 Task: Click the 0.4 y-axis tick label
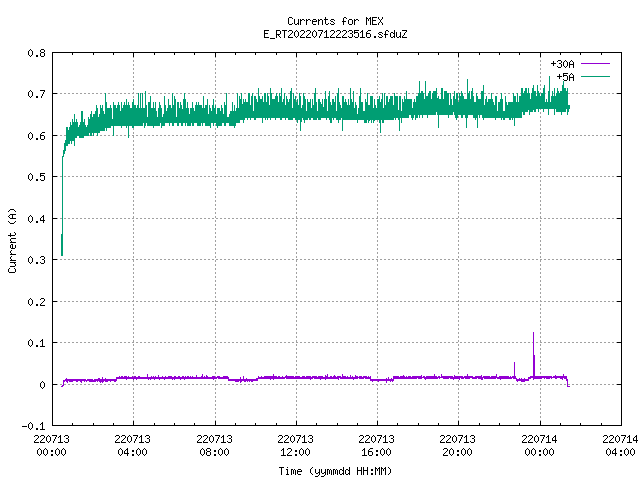(36, 219)
